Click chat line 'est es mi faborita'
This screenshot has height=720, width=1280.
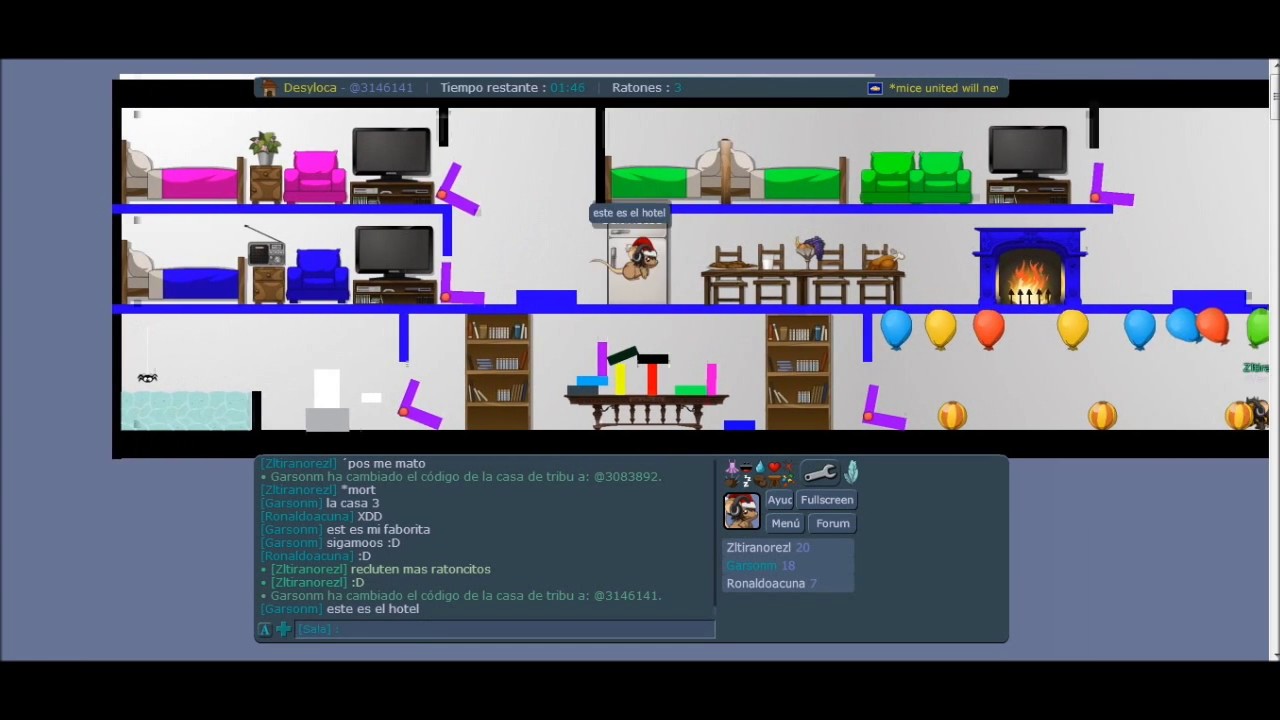pos(378,529)
